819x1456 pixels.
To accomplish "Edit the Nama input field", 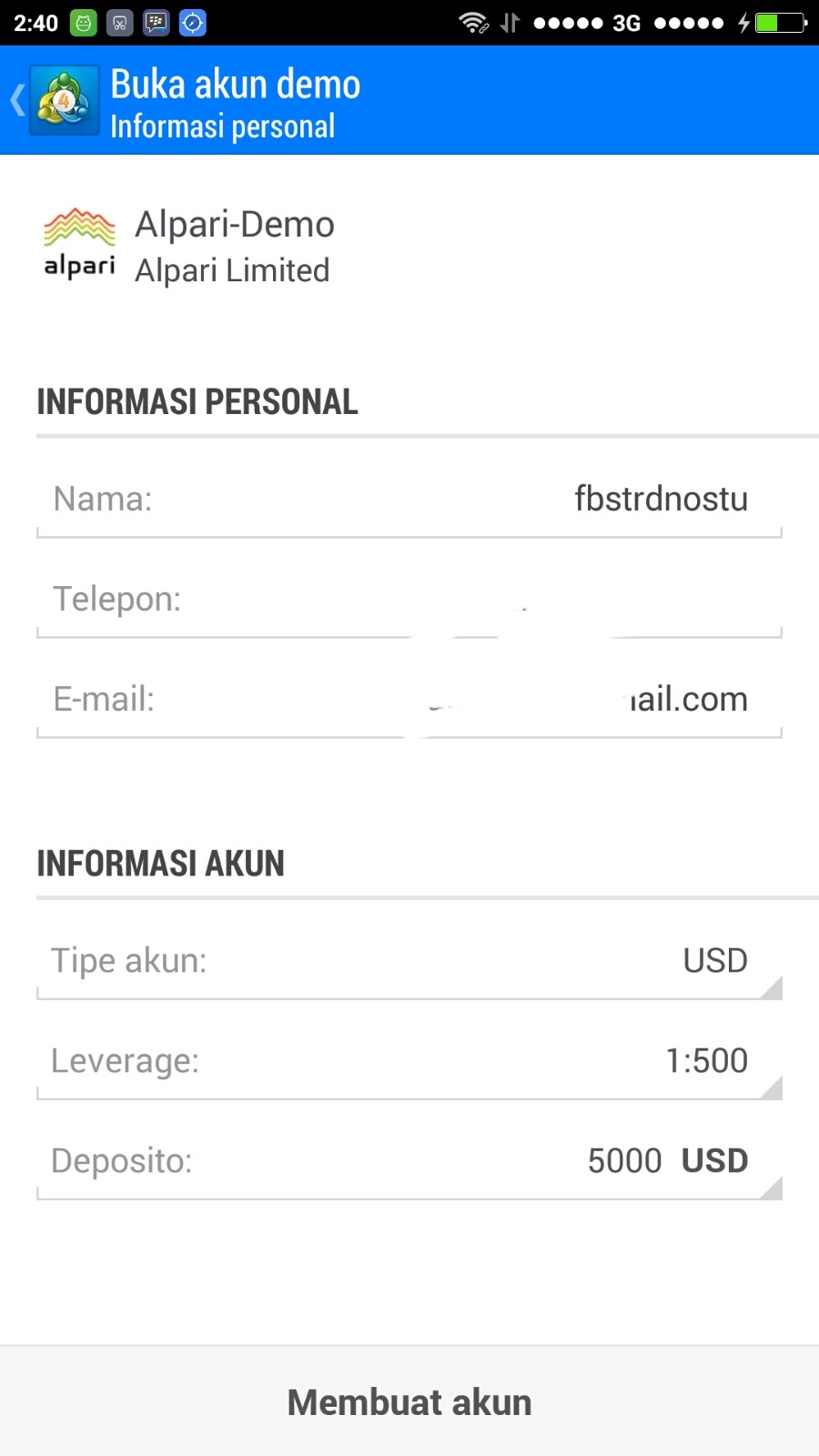I will [x=409, y=499].
